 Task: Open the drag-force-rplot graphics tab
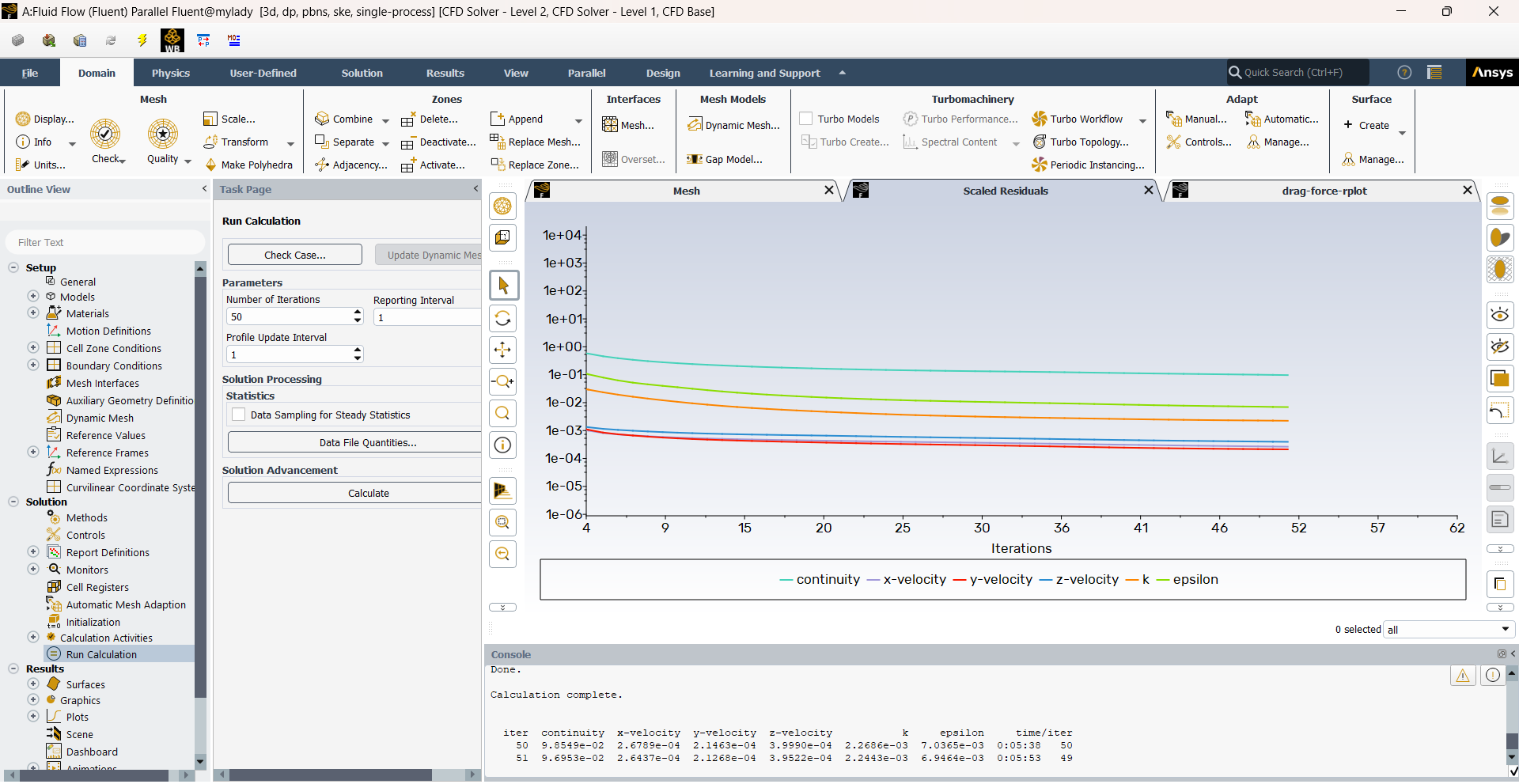[1324, 191]
